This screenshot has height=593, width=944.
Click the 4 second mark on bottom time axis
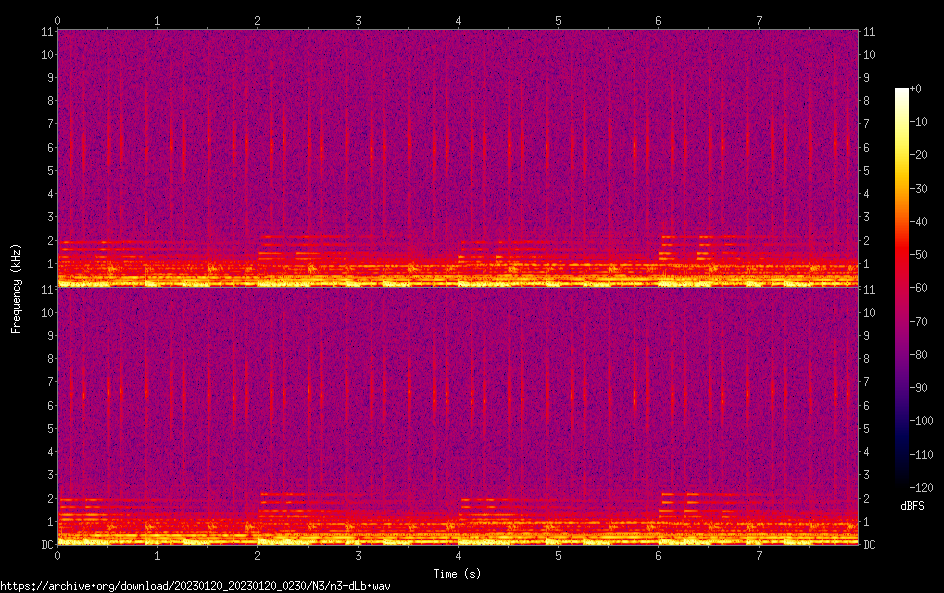(458, 555)
